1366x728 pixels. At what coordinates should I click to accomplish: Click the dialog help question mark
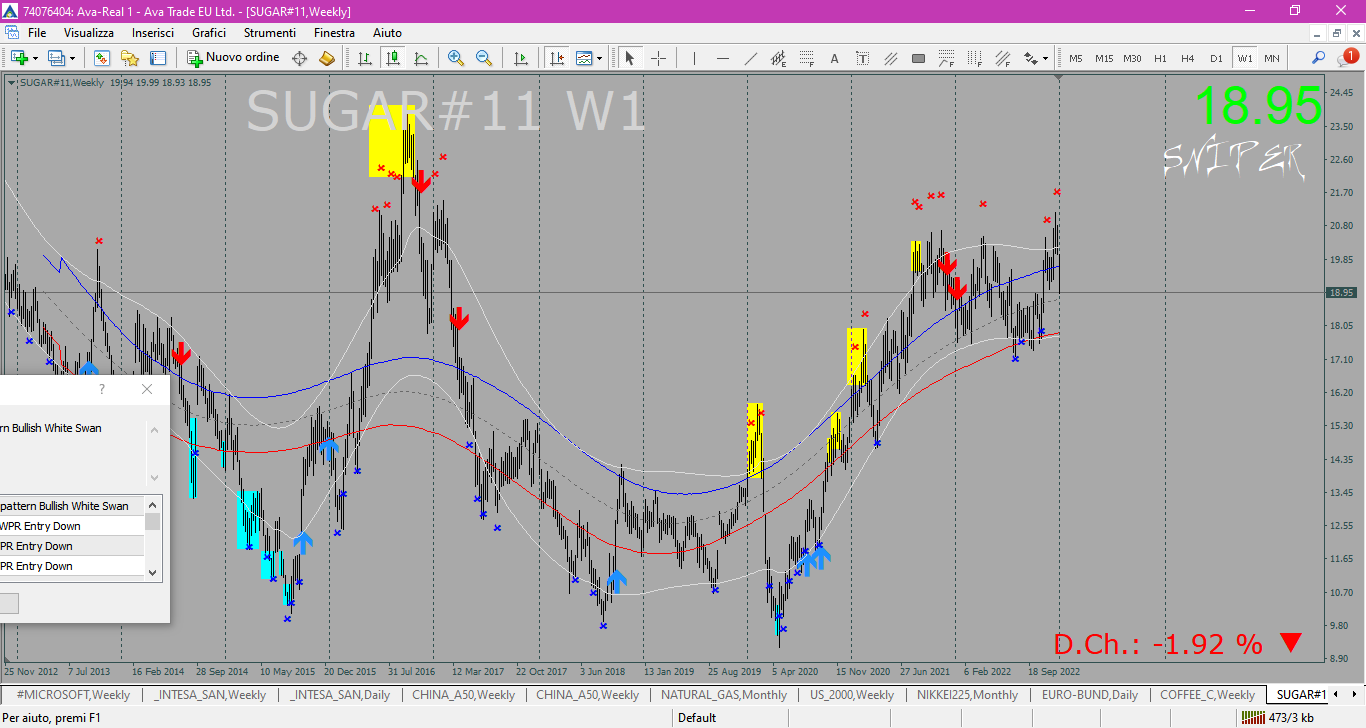pos(101,389)
